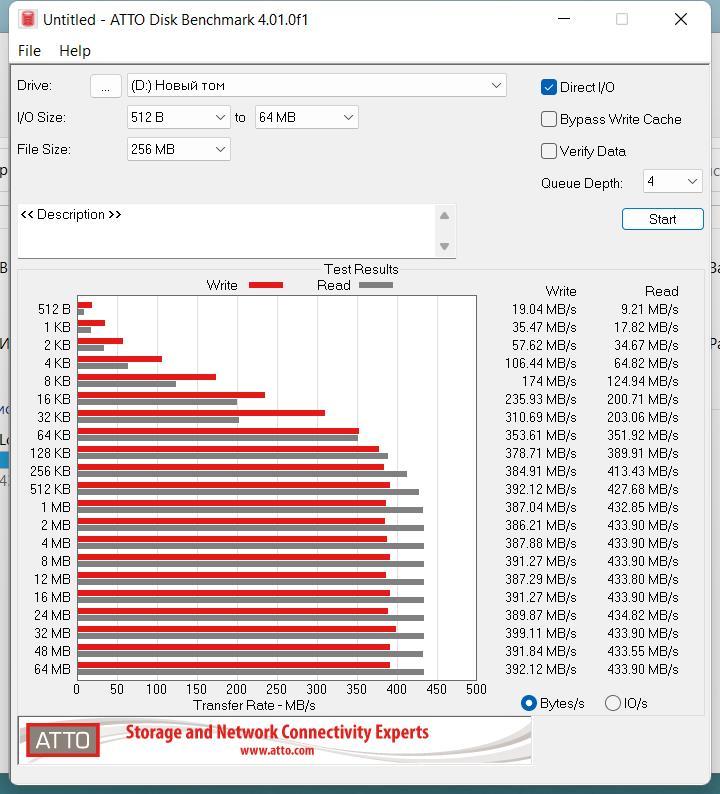The height and width of the screenshot is (794, 720).
Task: Click the Write value 106.44 MB/s
Action: pyautogui.click(x=541, y=364)
